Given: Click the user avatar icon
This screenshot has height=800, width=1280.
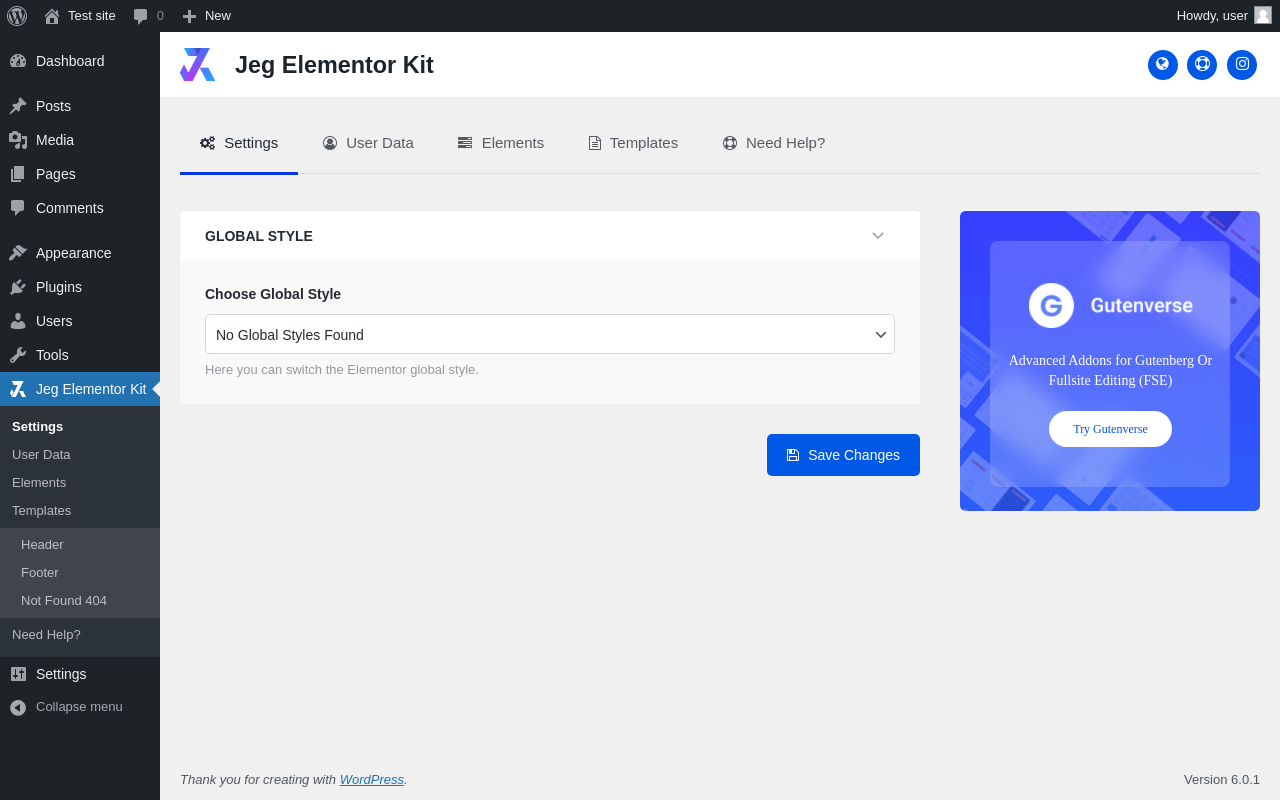Looking at the screenshot, I should click(x=1263, y=15).
